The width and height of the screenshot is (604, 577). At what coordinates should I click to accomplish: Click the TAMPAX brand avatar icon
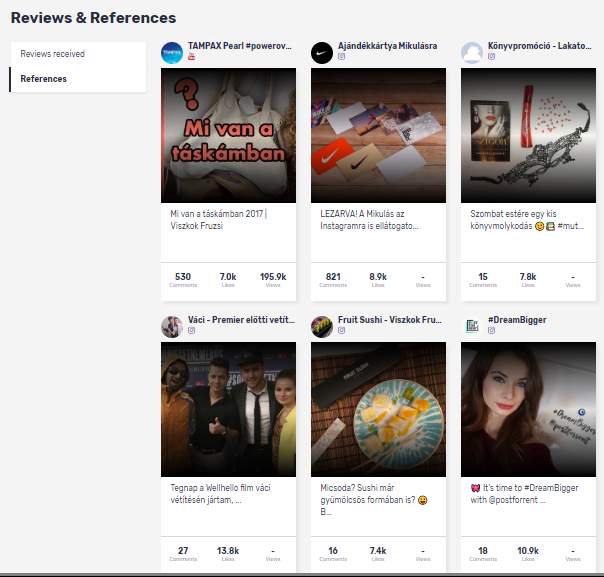click(x=172, y=53)
